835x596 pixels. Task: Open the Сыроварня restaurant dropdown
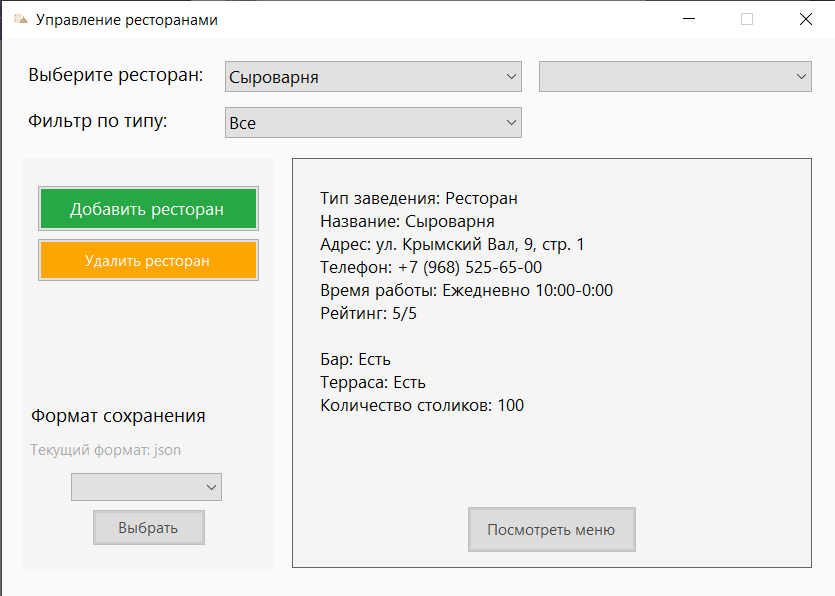(x=373, y=77)
